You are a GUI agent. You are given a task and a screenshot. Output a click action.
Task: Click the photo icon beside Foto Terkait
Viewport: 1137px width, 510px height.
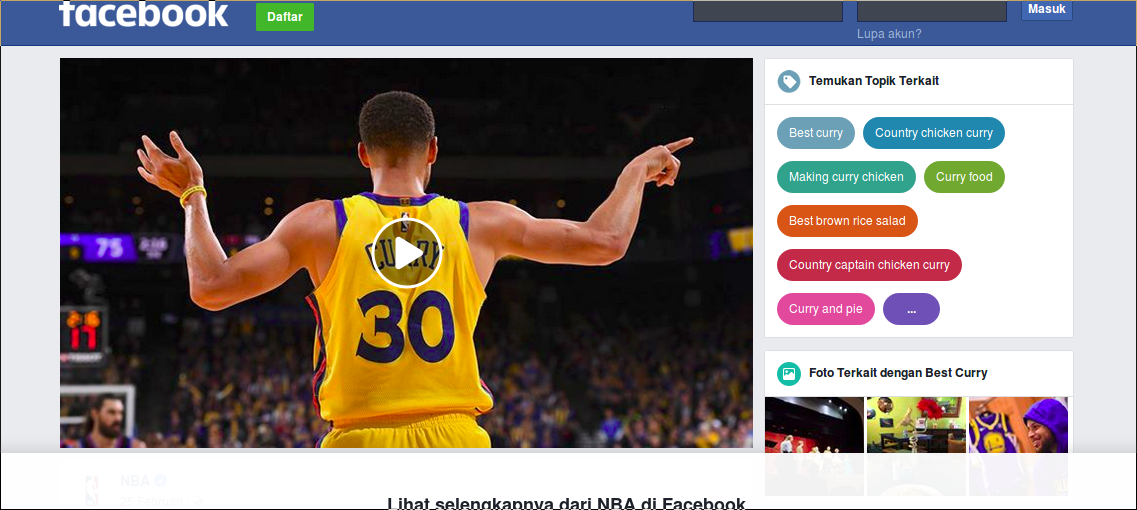[789, 374]
